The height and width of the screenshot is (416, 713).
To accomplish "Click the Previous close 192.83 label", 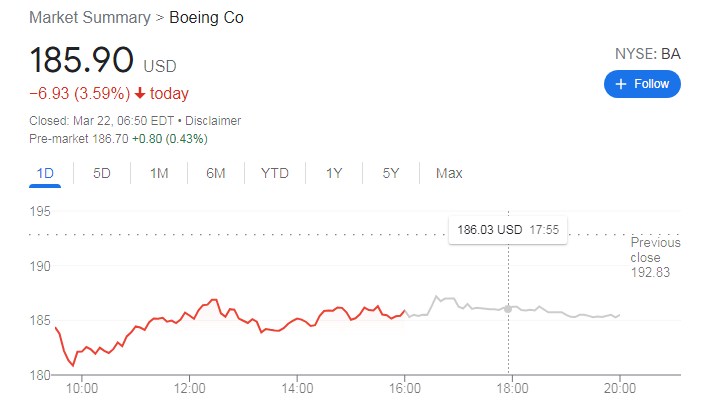I will (655, 257).
